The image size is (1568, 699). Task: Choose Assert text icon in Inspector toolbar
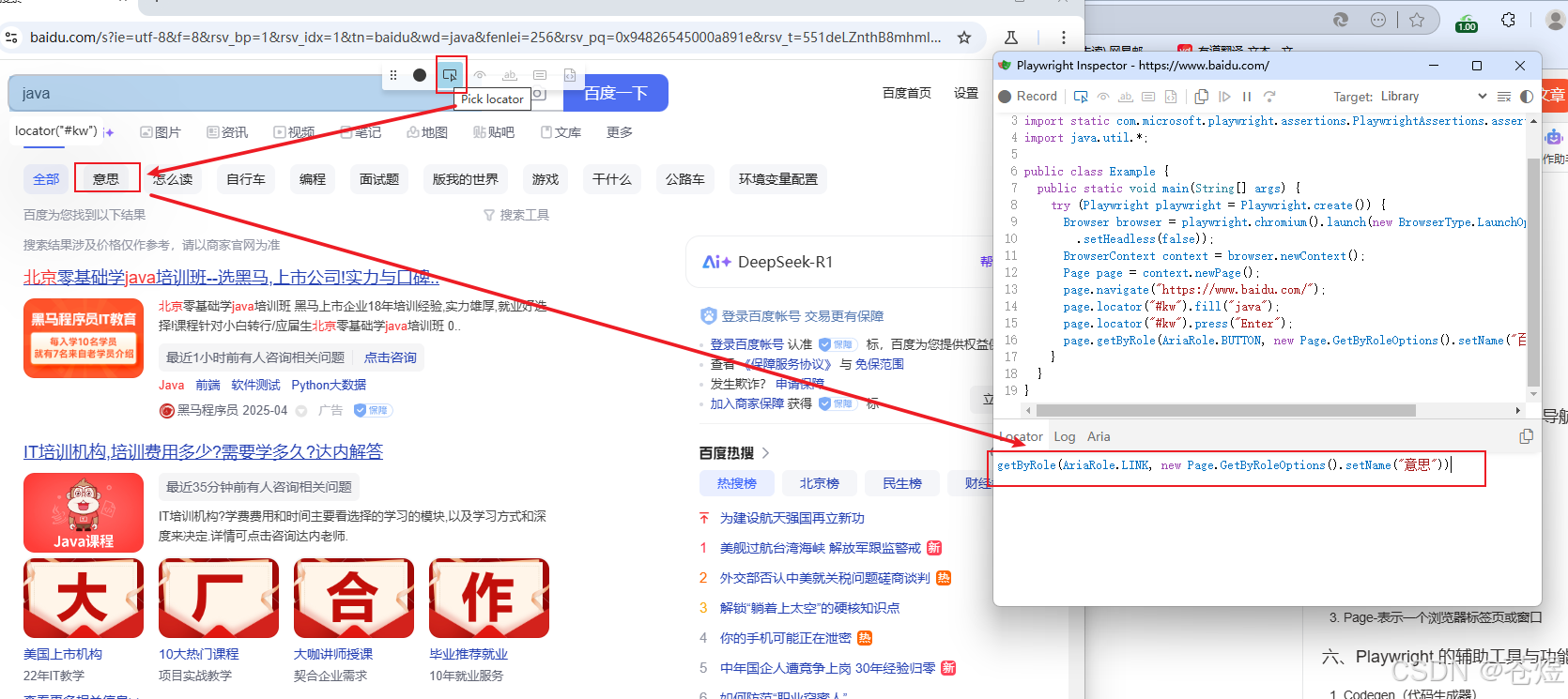[x=1126, y=97]
